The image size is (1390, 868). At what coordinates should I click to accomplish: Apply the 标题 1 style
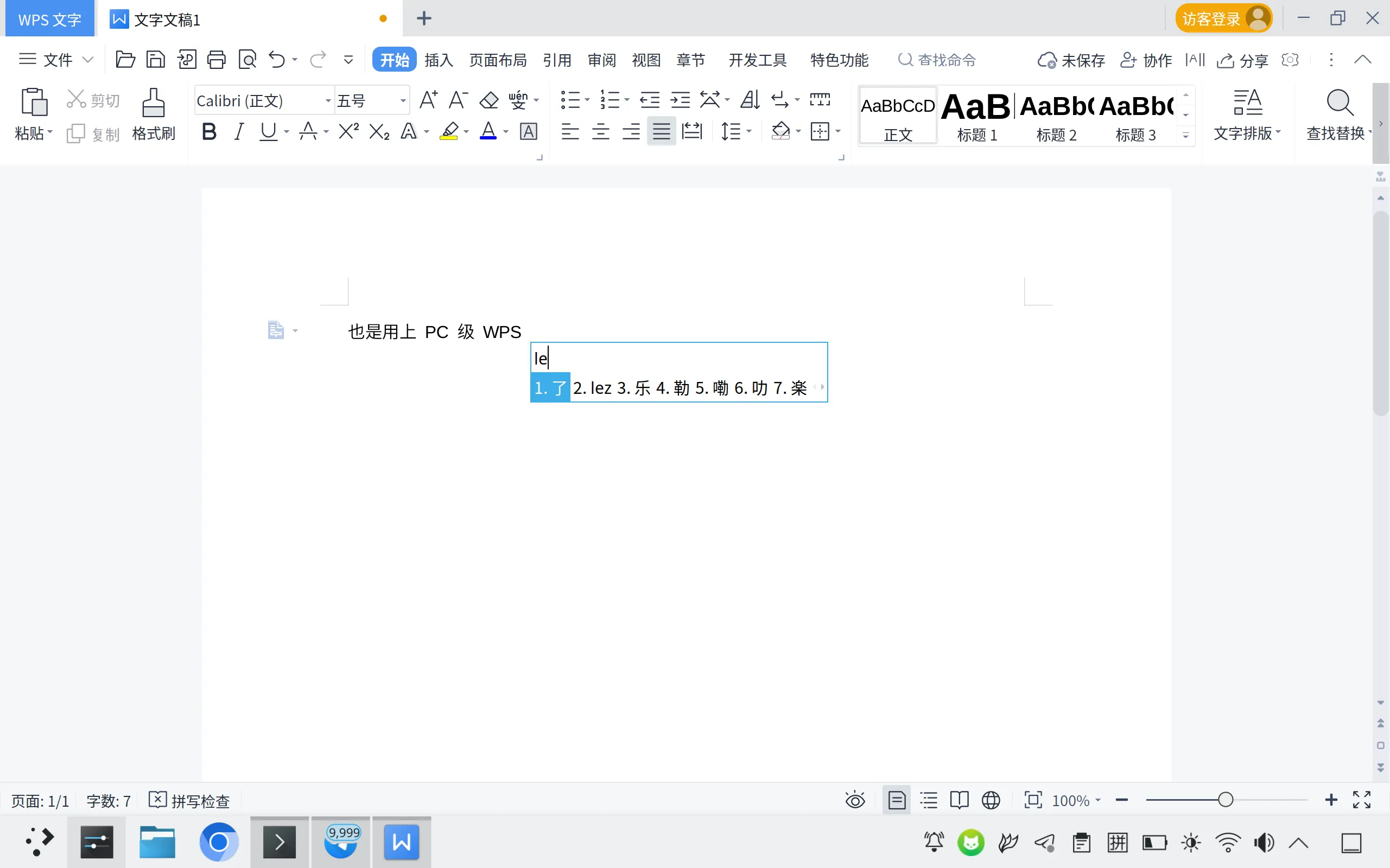coord(976,115)
